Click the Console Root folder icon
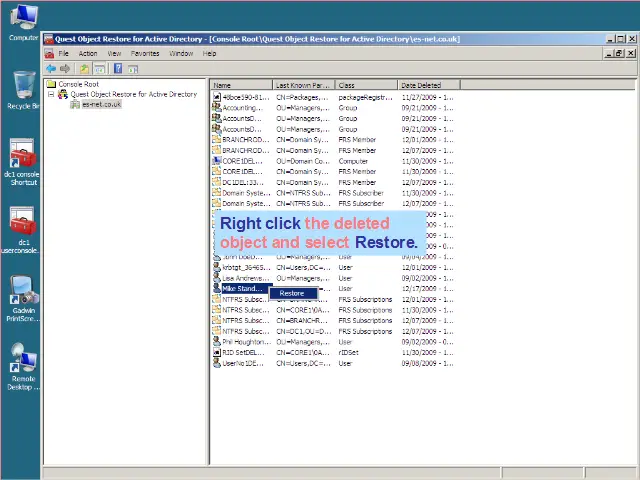The width and height of the screenshot is (640, 480). tap(51, 84)
